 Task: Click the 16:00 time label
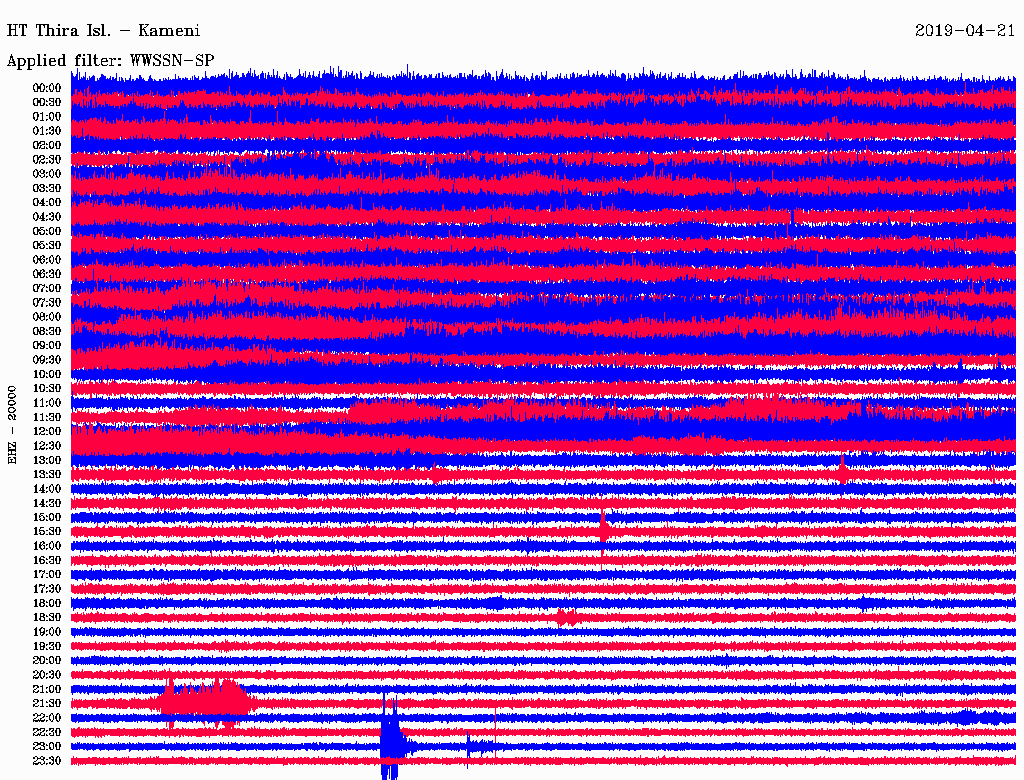pyautogui.click(x=47, y=546)
